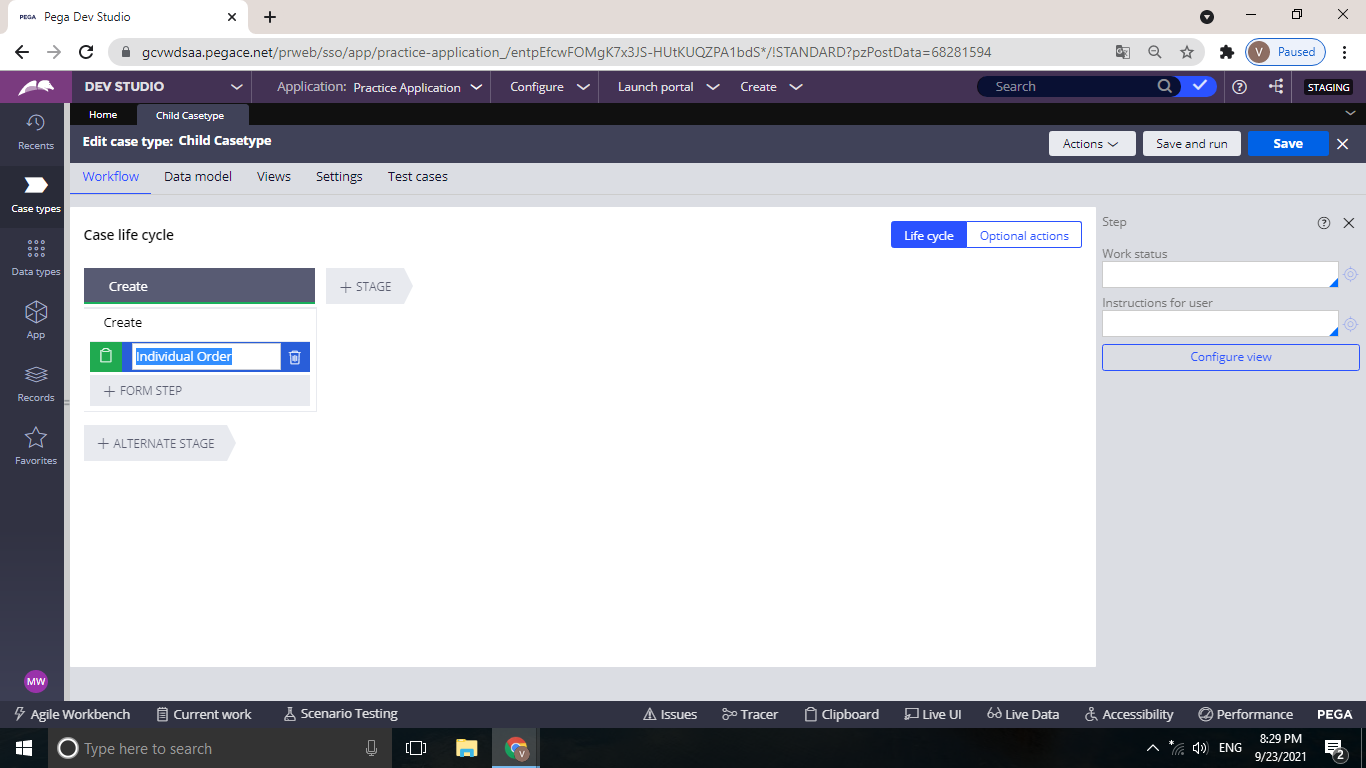Click Save and run button
This screenshot has height=768, width=1366.
click(1192, 144)
